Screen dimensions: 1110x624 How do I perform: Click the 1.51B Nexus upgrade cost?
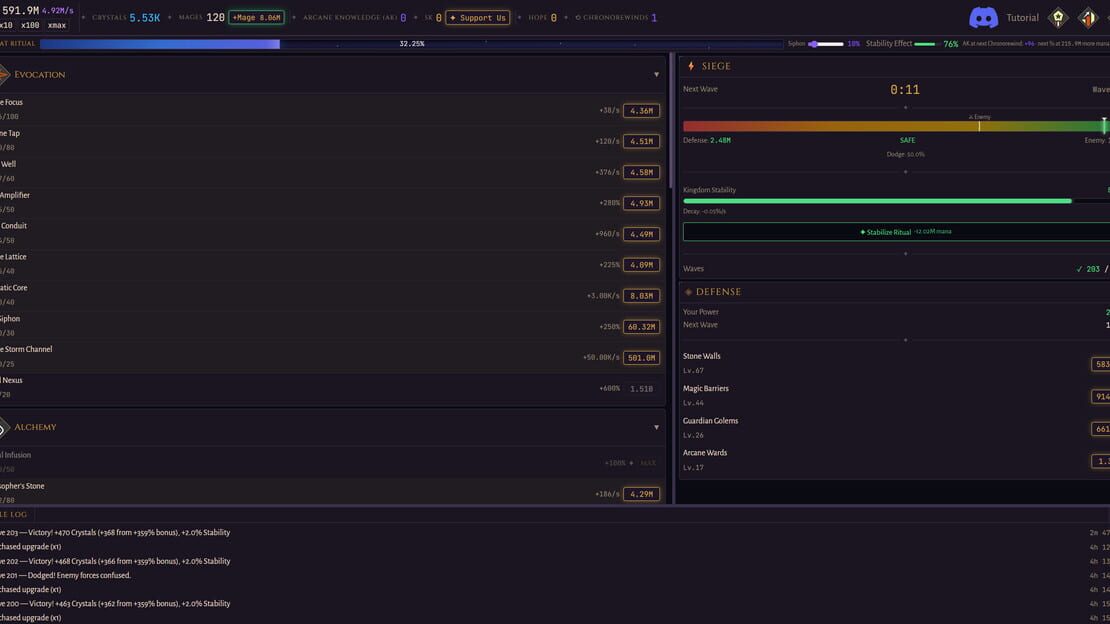coord(641,389)
